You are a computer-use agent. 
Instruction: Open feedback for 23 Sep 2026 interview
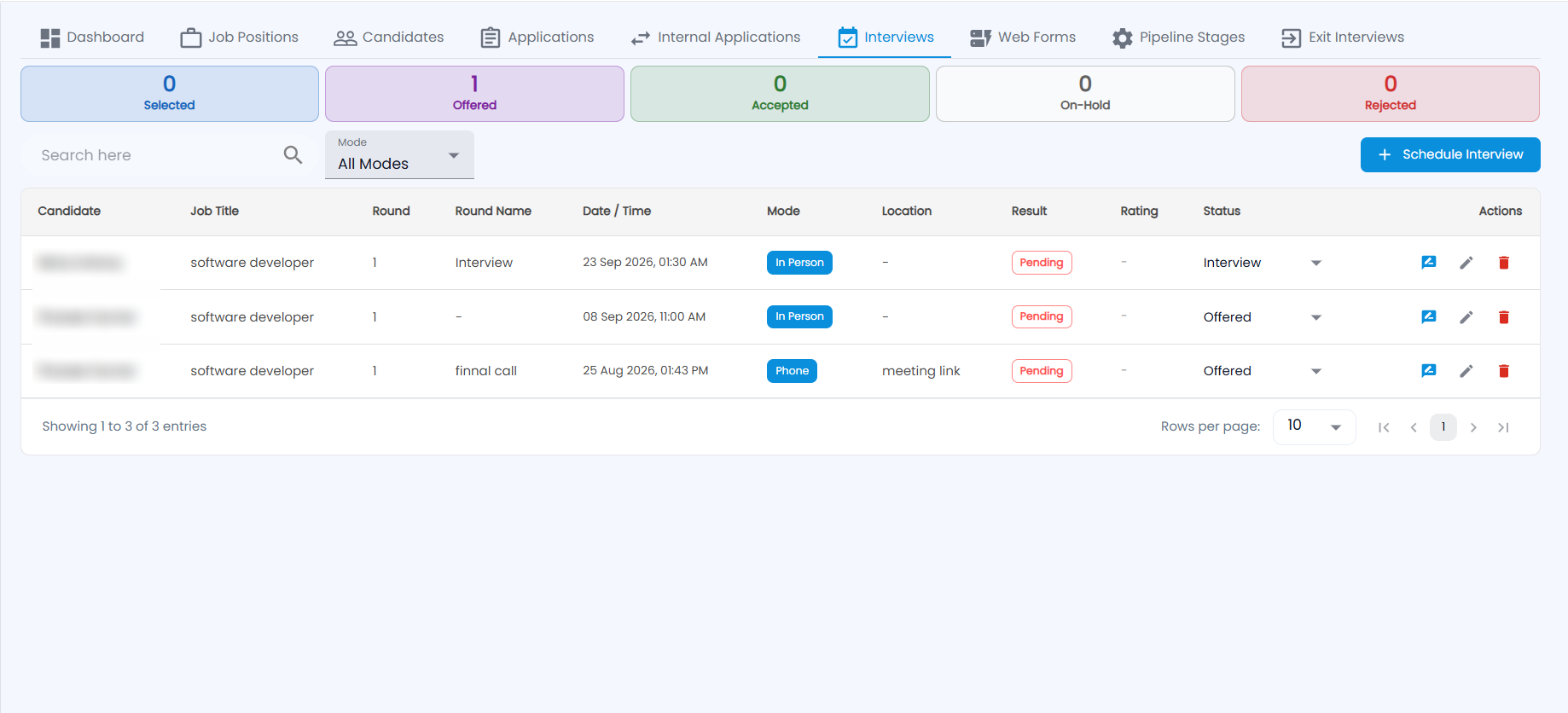pos(1428,263)
